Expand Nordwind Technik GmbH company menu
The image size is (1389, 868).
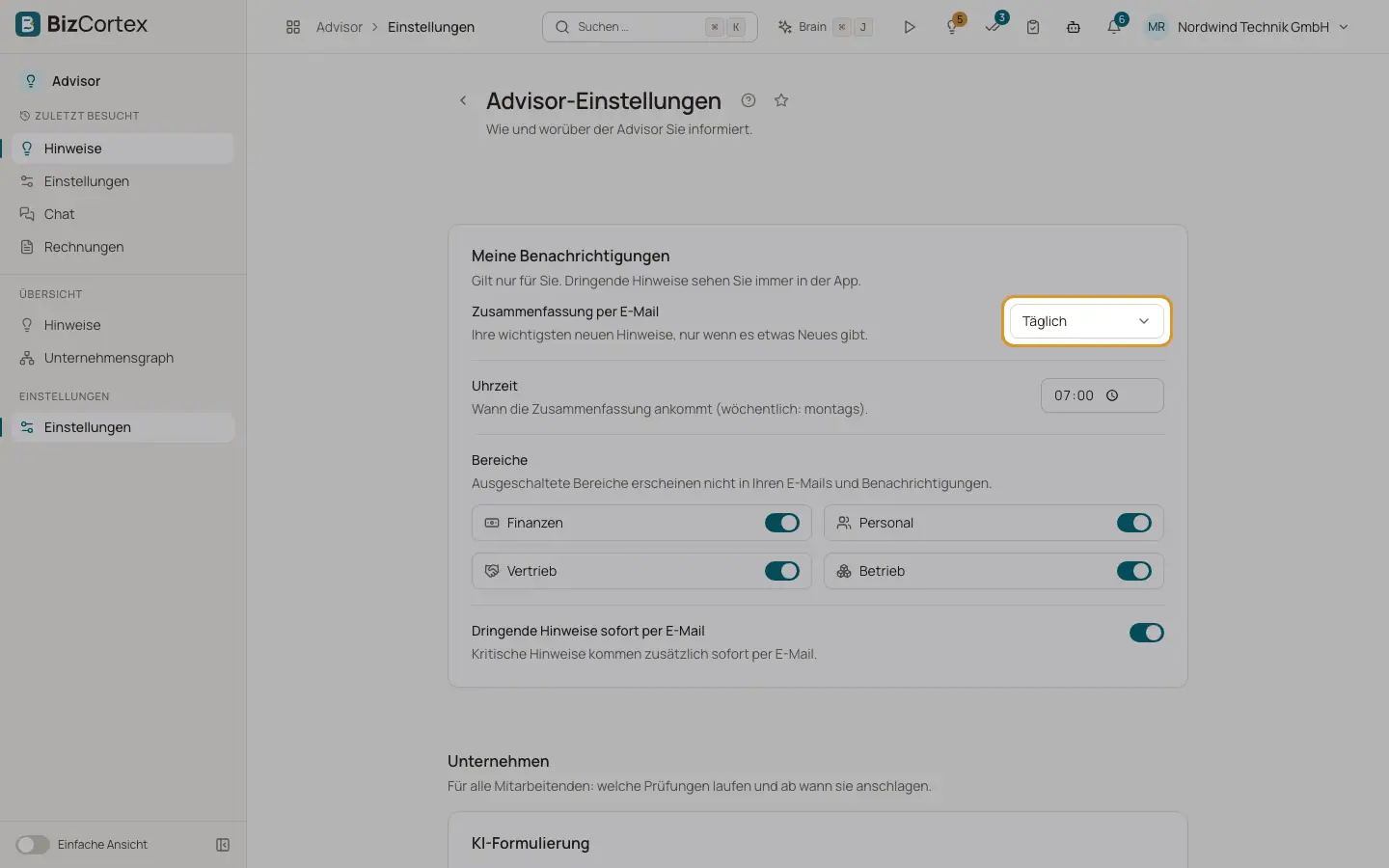tap(1263, 27)
